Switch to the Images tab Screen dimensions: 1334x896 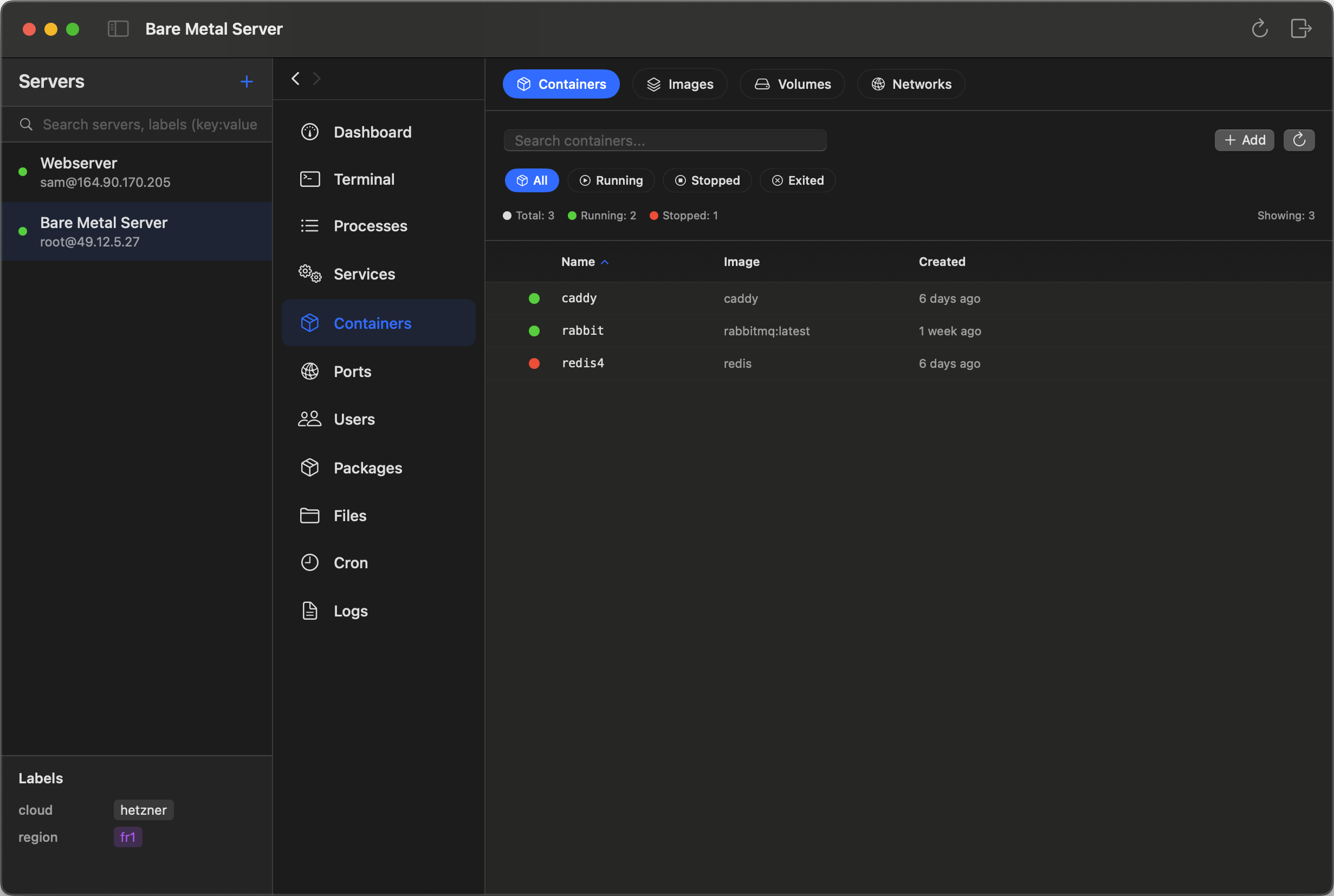click(x=679, y=84)
